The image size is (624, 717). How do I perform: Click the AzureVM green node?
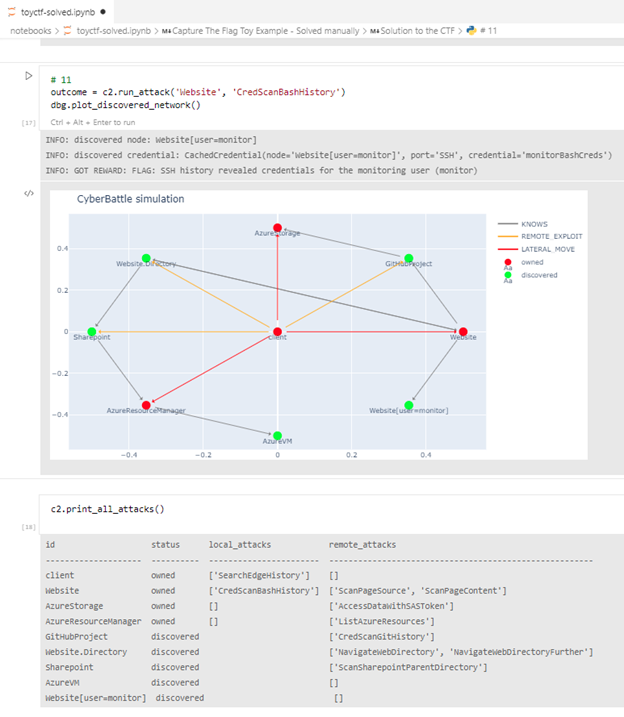[278, 435]
